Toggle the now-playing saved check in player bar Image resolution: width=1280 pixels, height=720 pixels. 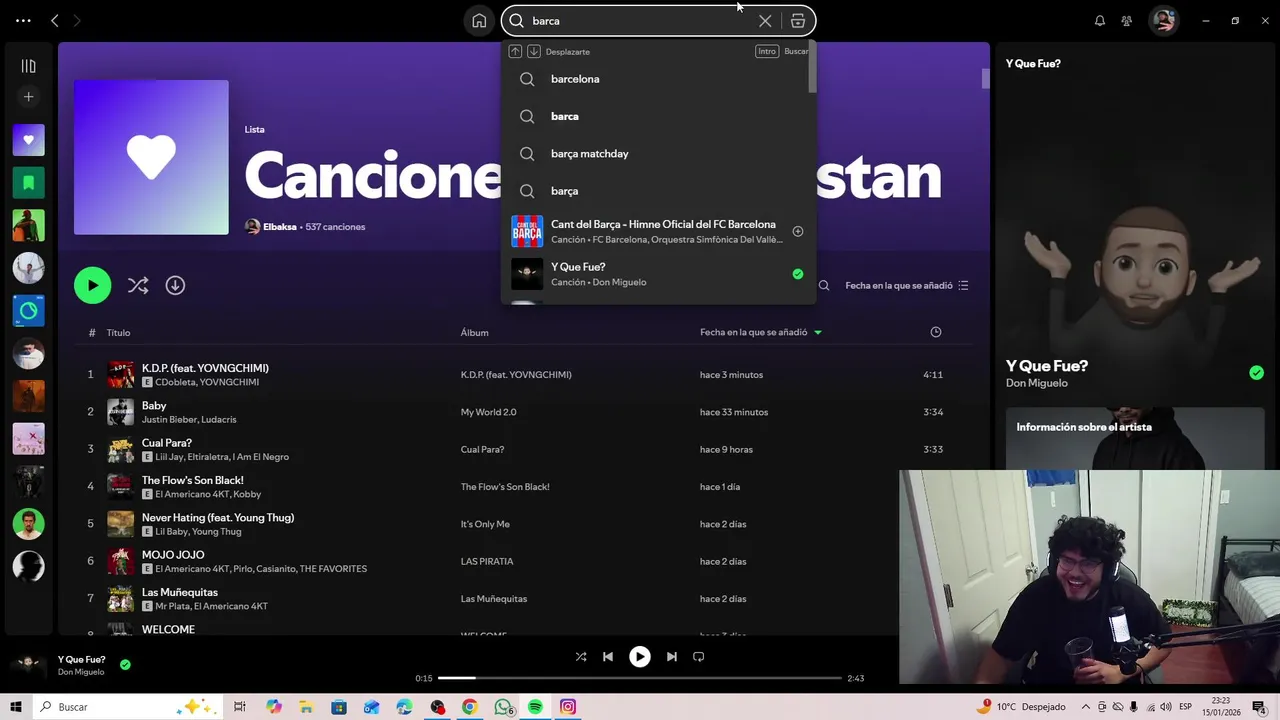pyautogui.click(x=125, y=664)
